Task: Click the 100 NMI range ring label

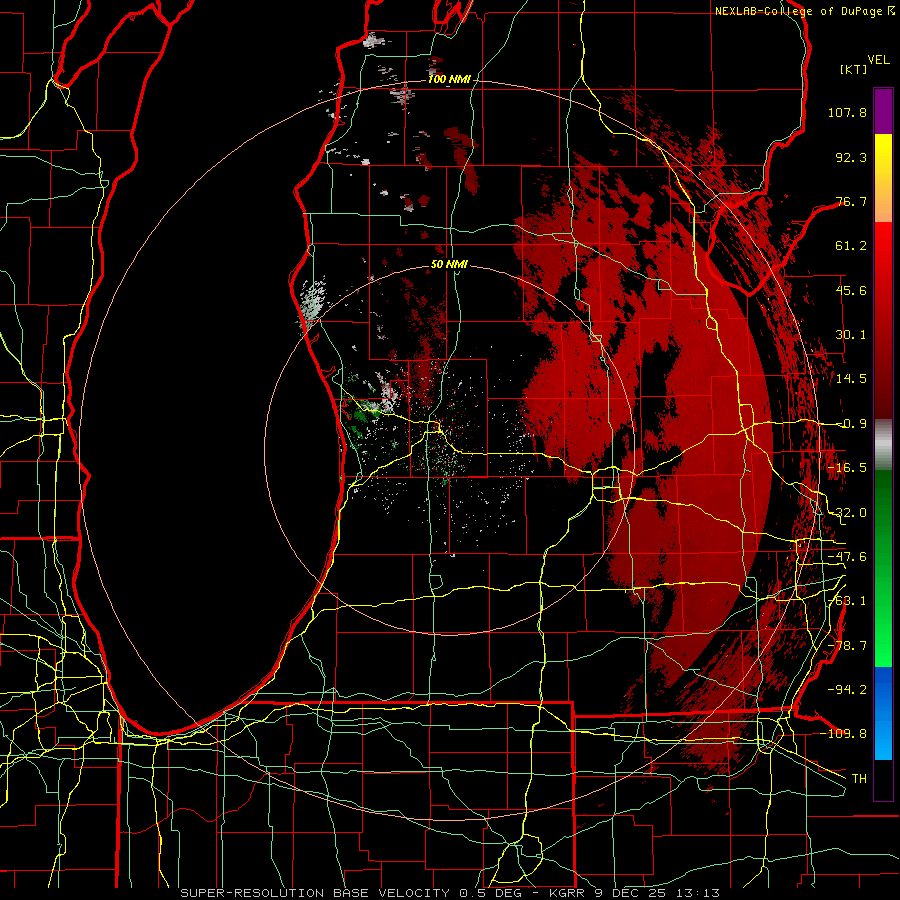Action: coord(449,79)
